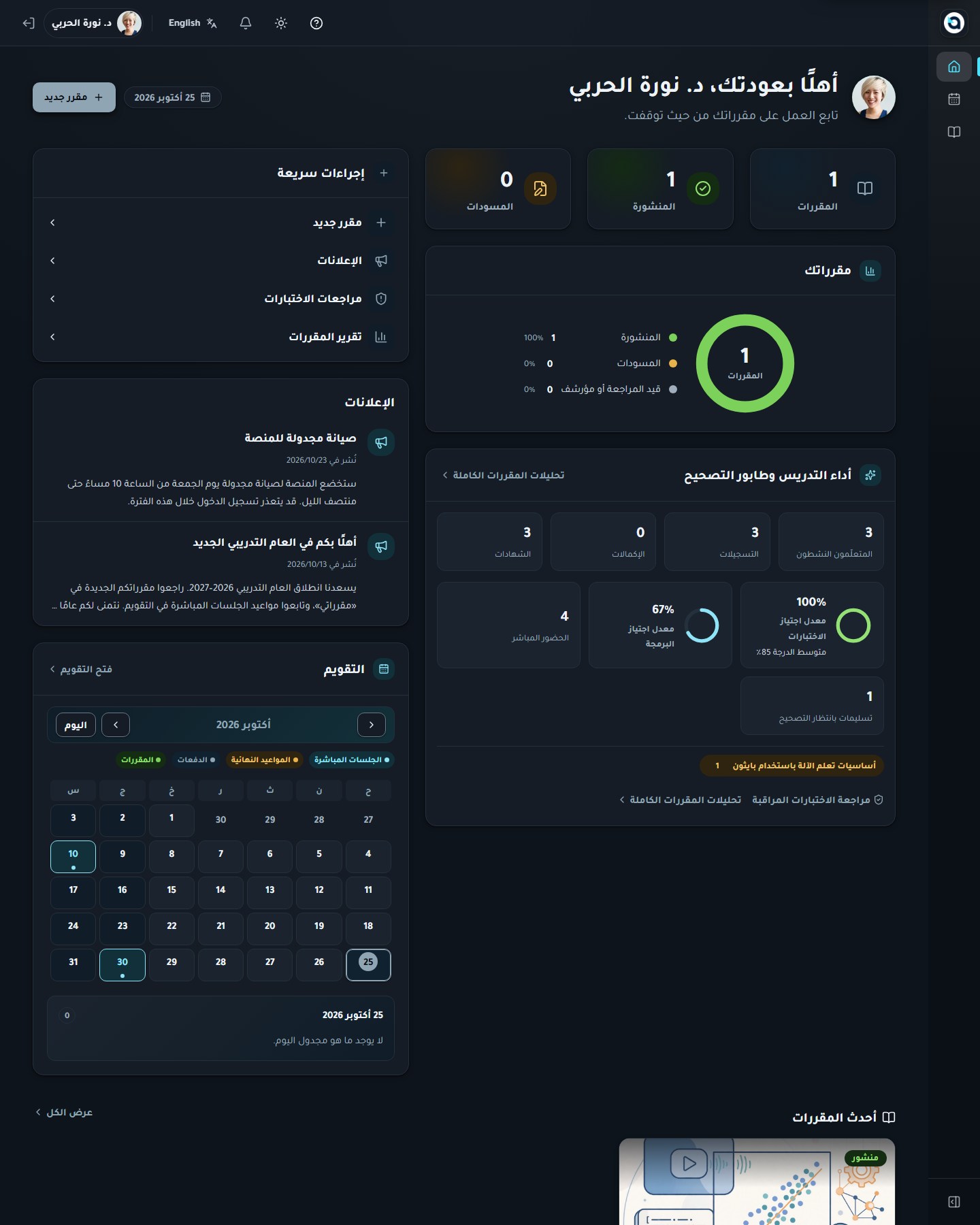Viewport: 980px width, 1225px height.
Task: Open the courses book icon in sidebar
Action: 953,132
